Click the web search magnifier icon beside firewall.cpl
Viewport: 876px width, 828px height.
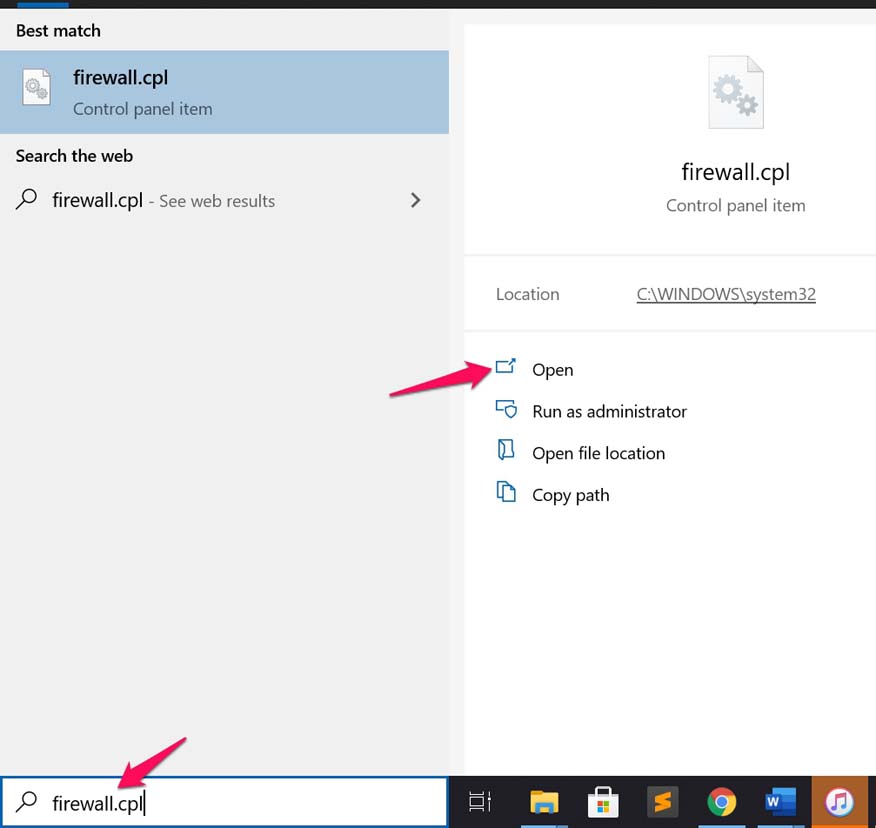[x=26, y=199]
